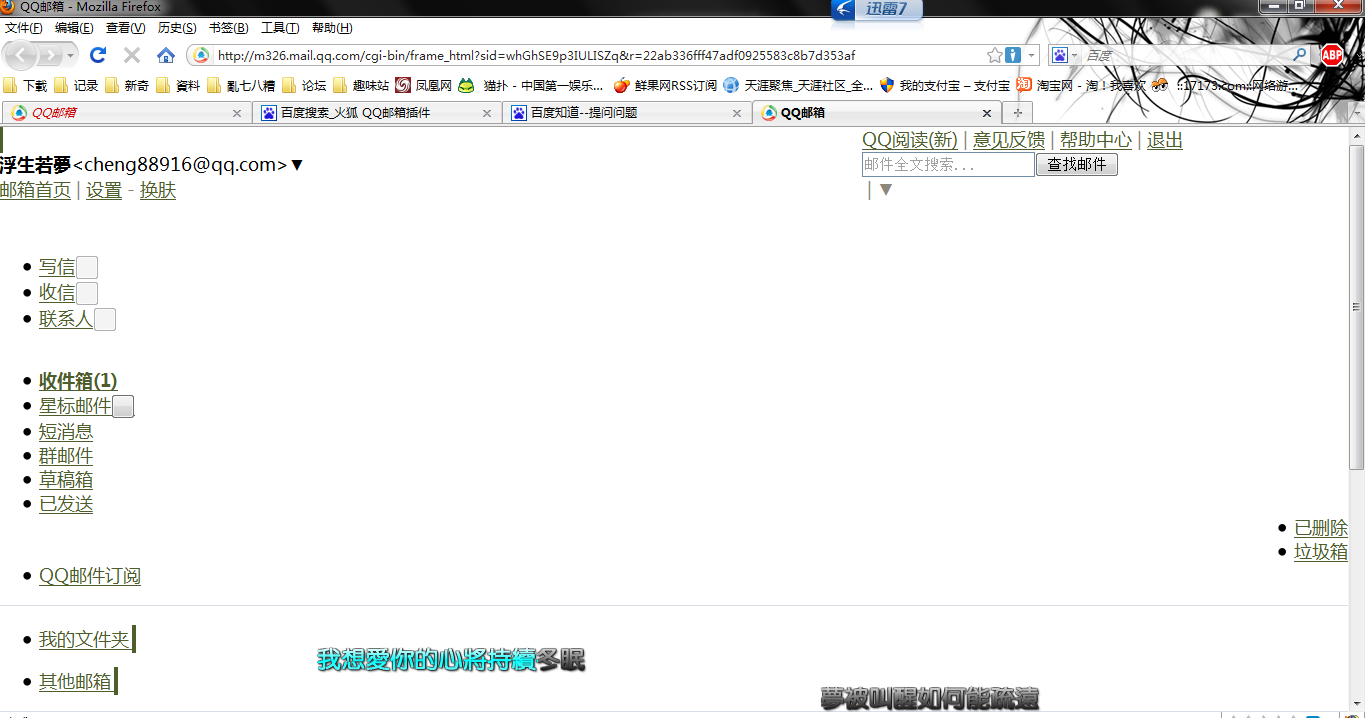Open the 凤凰网 bookmark icon

[402, 85]
